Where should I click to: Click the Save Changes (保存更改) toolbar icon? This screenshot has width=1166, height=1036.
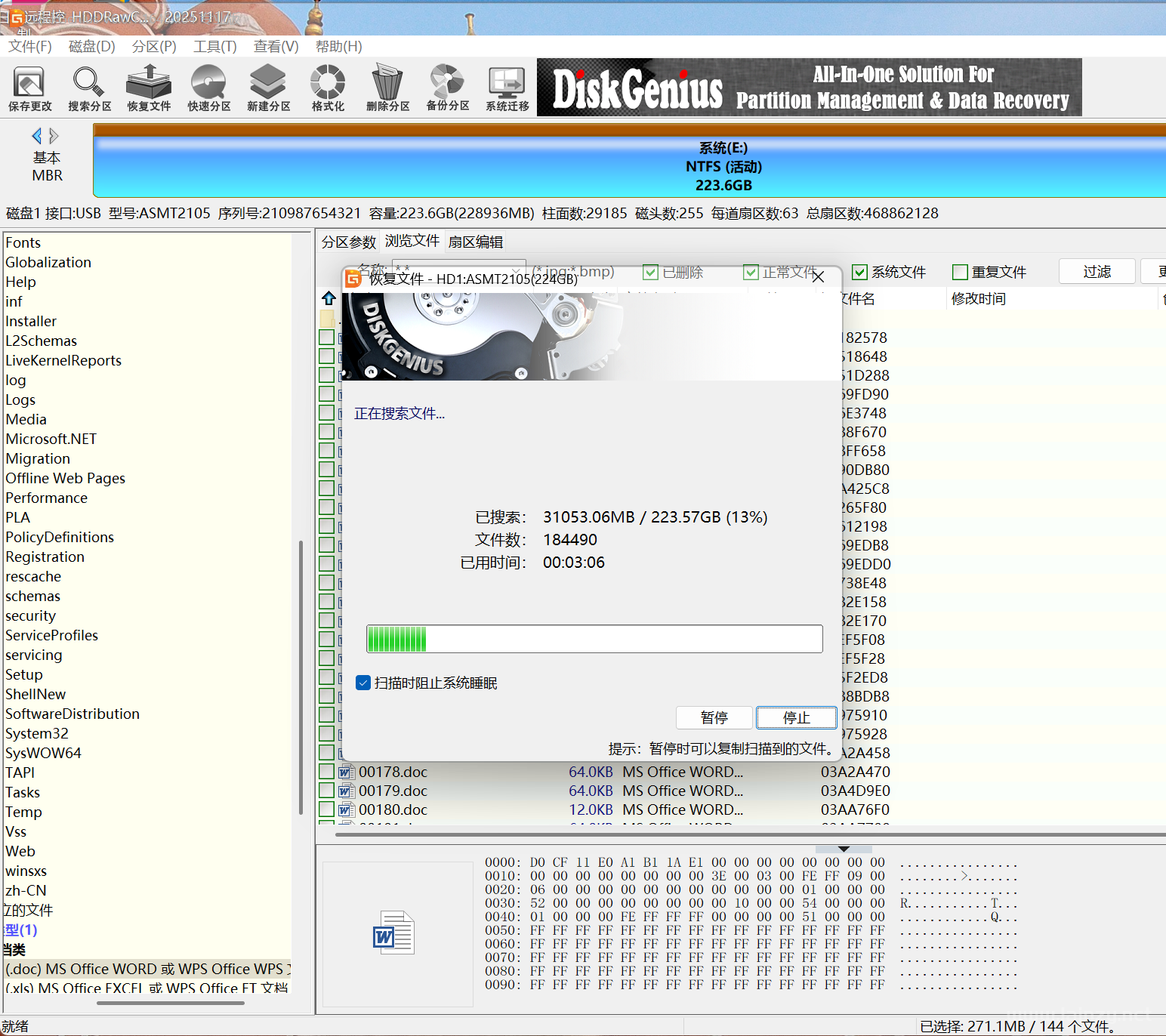click(x=29, y=88)
